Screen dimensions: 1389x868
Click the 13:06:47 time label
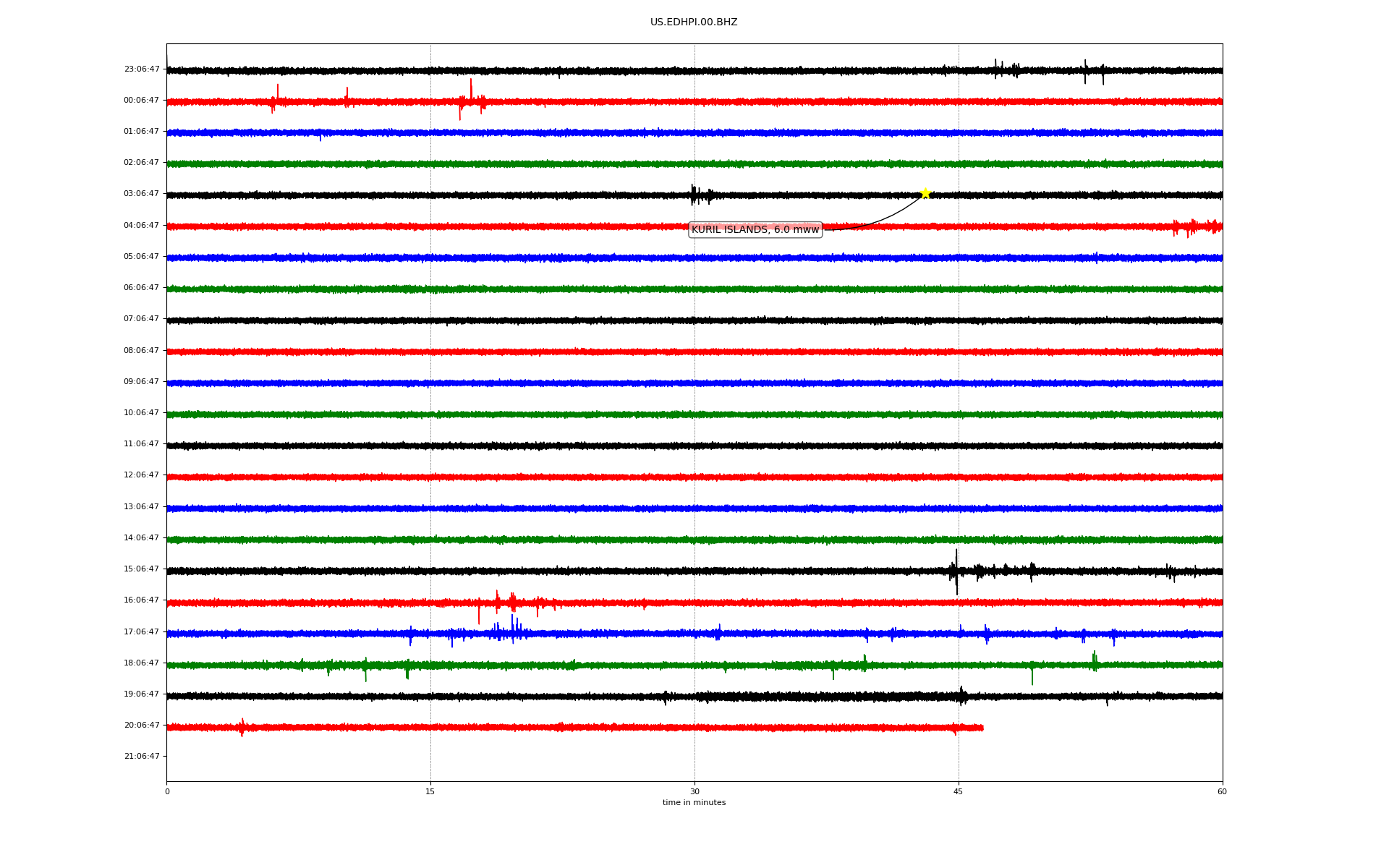click(142, 507)
